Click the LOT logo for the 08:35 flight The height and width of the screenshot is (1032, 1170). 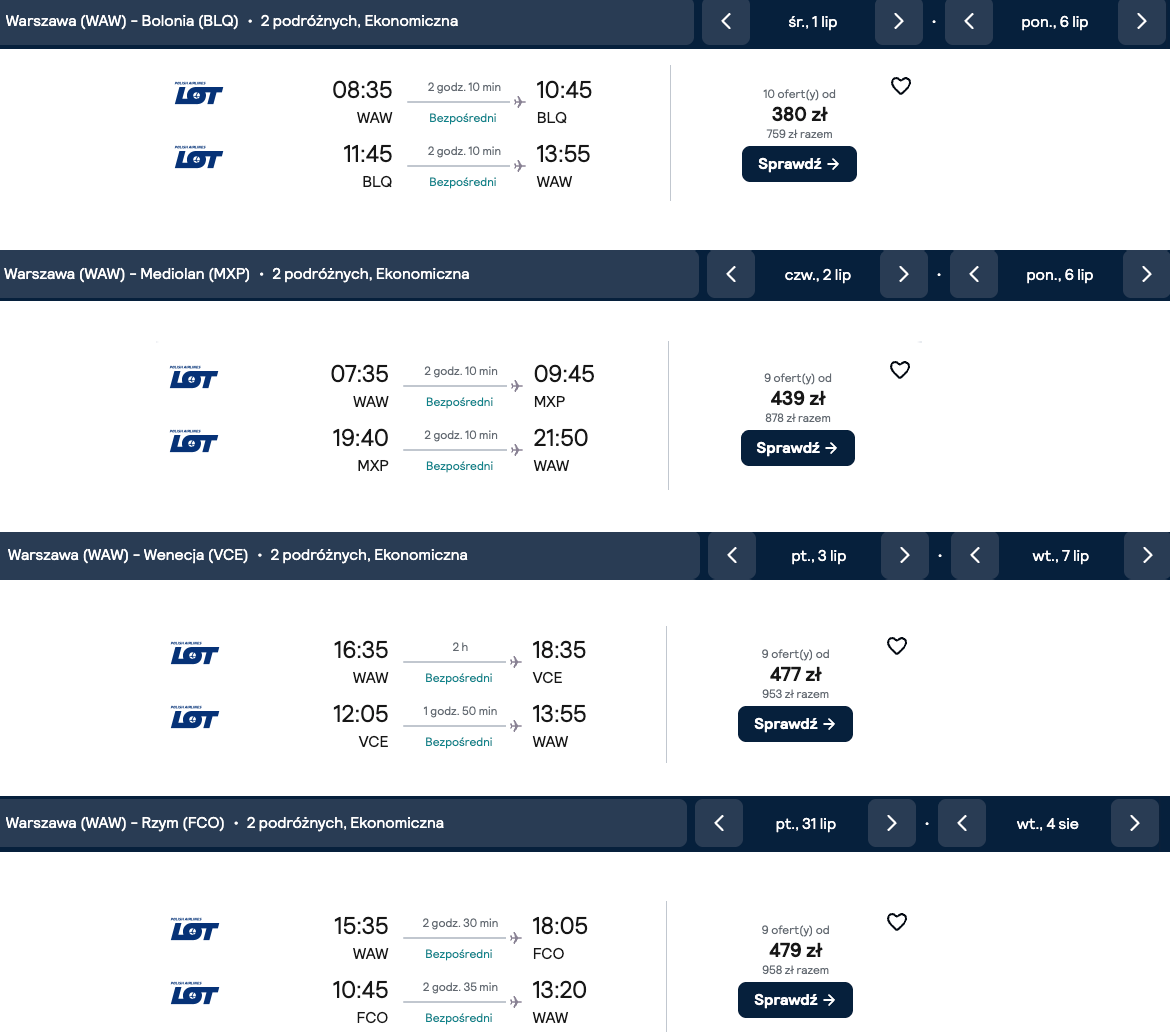click(198, 93)
